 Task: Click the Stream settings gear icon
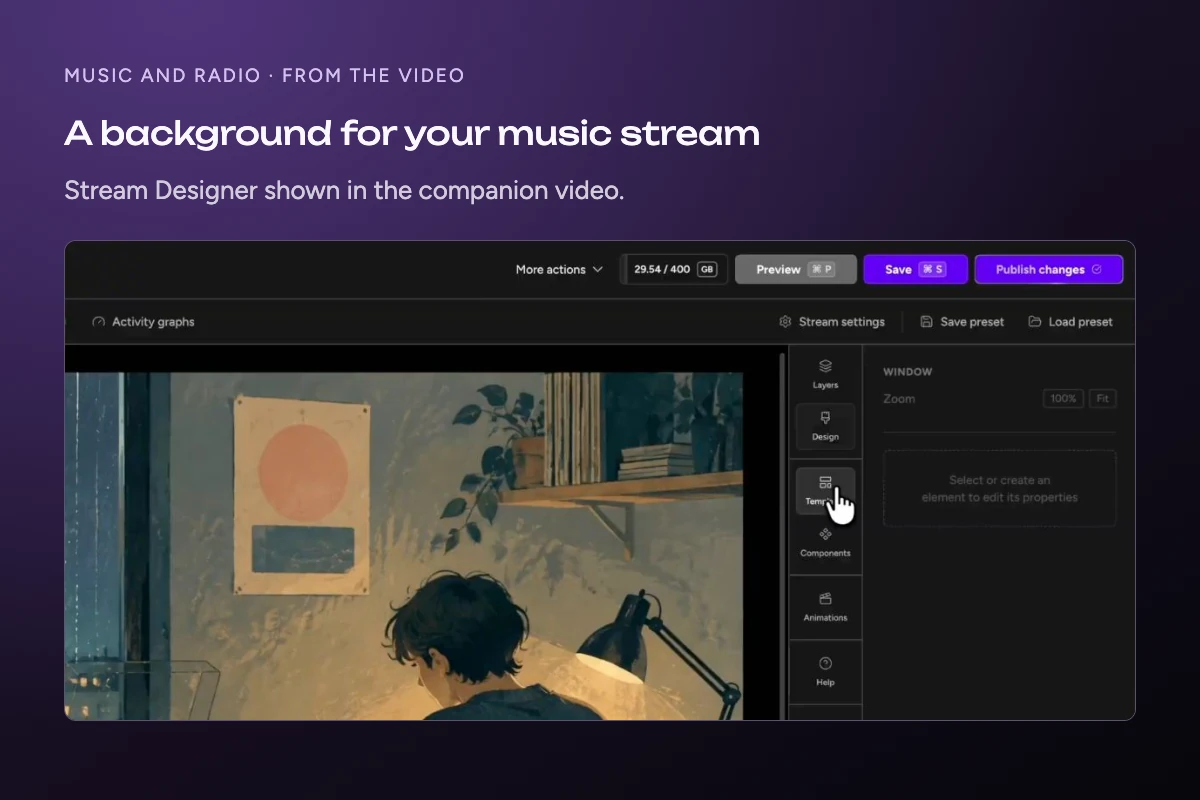click(786, 322)
